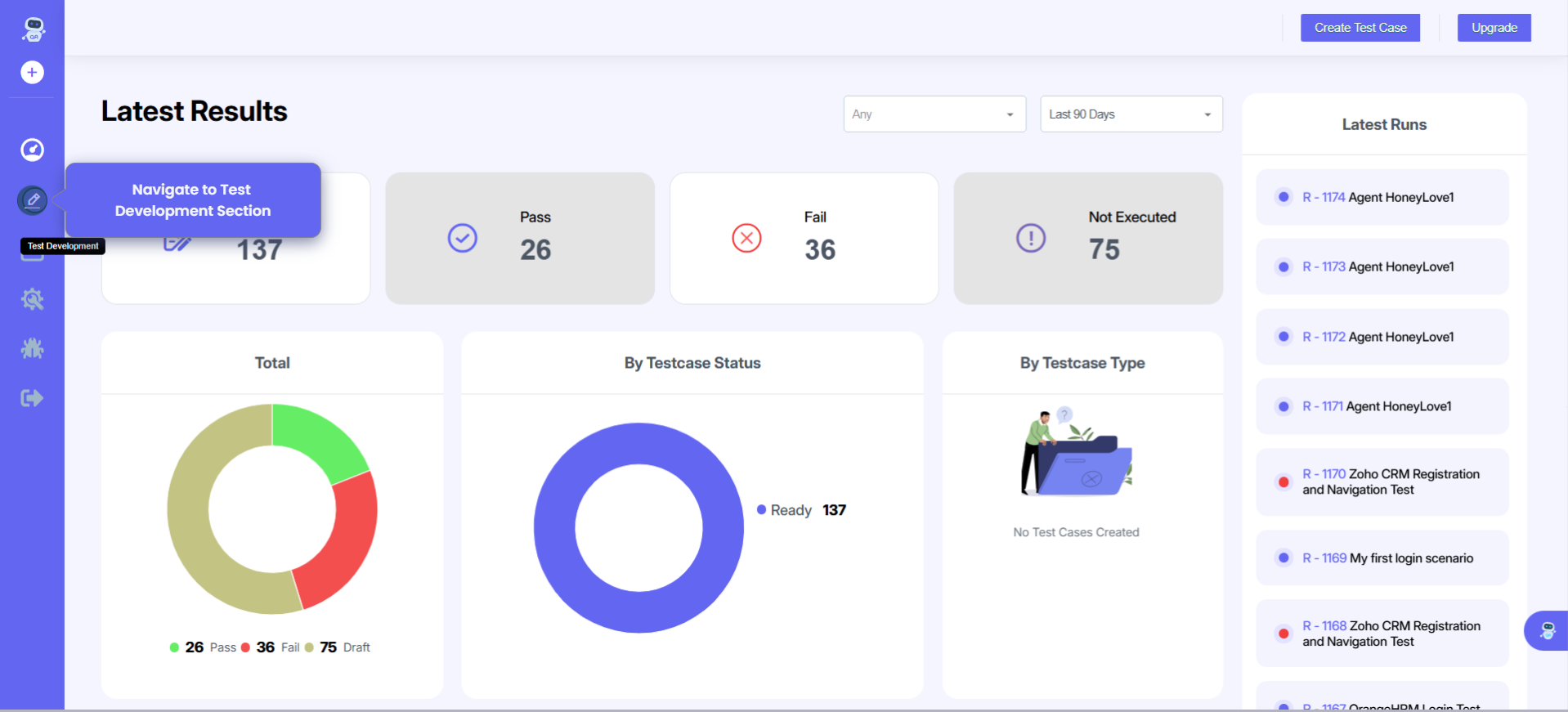1568x712 pixels.
Task: Open the gear-and-wrench settings icon
Action: point(32,299)
